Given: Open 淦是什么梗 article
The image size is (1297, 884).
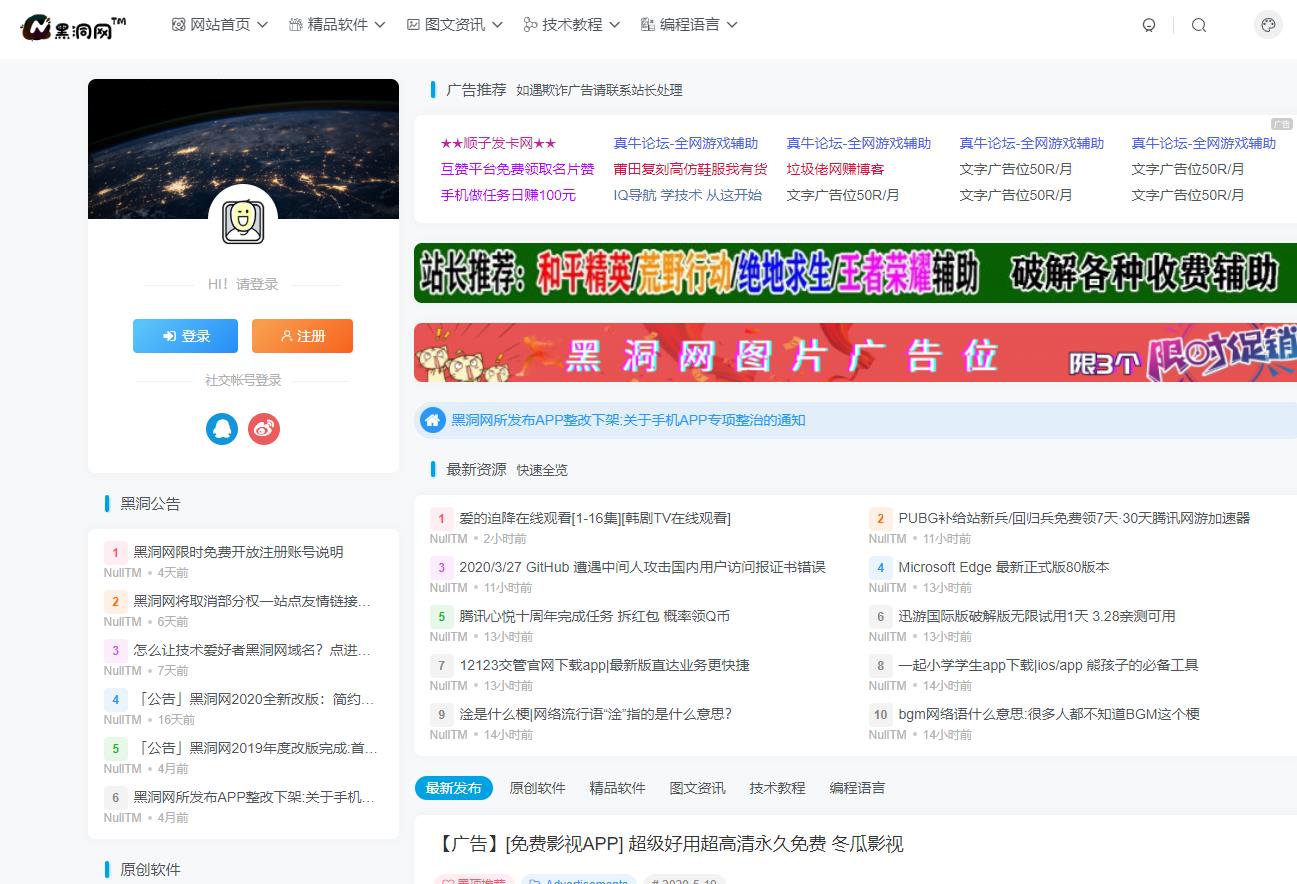Looking at the screenshot, I should click(x=596, y=714).
